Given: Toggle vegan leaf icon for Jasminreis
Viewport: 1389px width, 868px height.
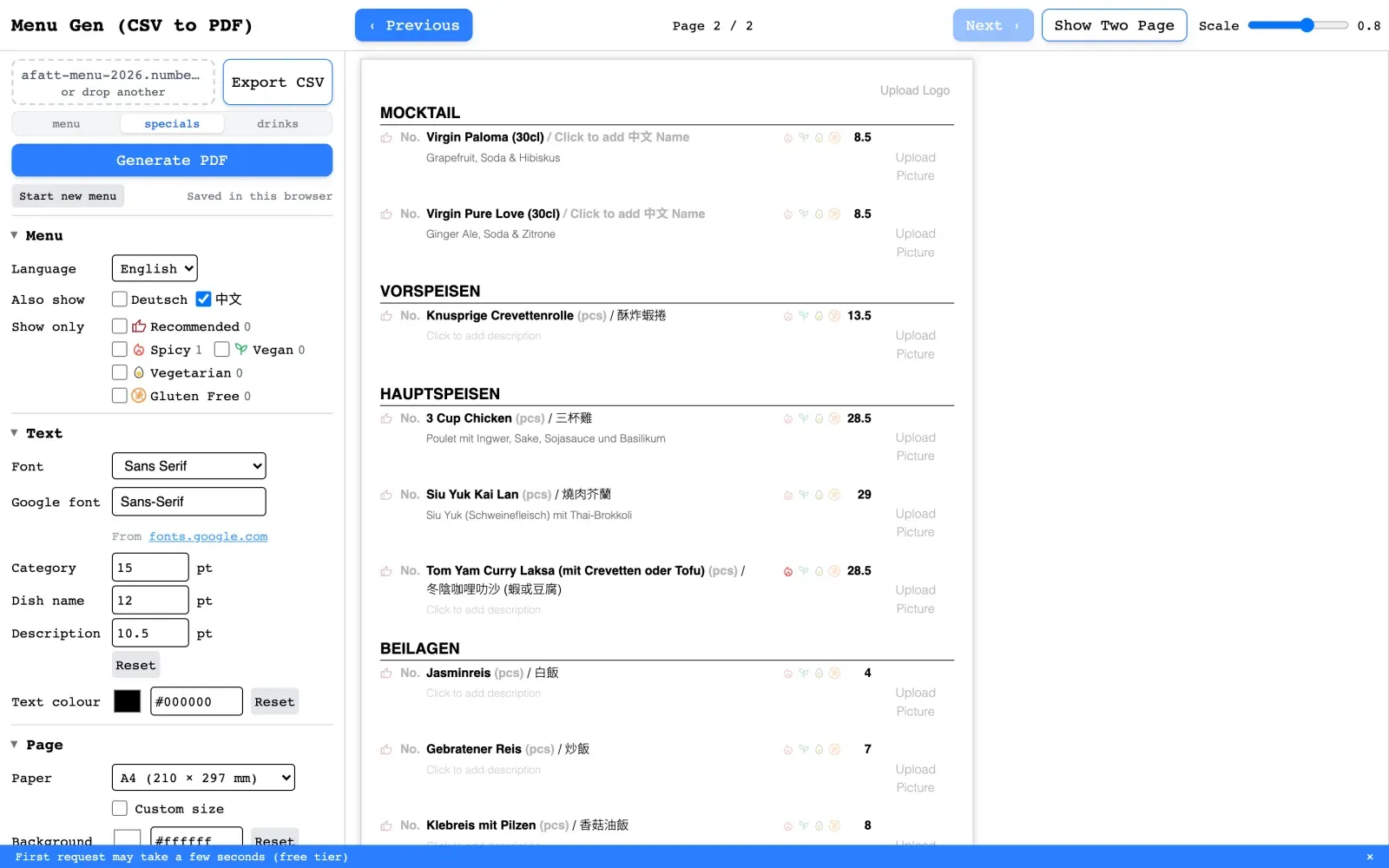Looking at the screenshot, I should click(804, 673).
